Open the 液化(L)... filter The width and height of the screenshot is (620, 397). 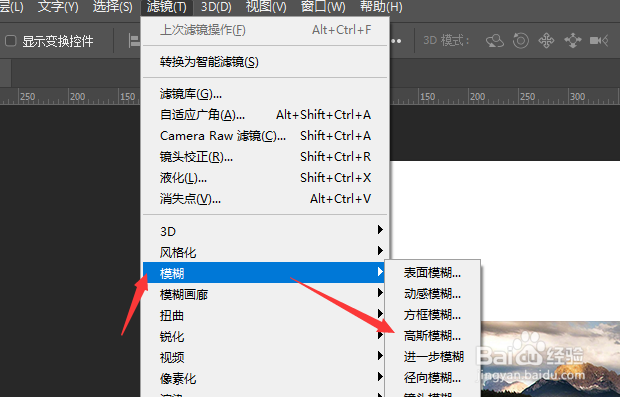(265, 178)
